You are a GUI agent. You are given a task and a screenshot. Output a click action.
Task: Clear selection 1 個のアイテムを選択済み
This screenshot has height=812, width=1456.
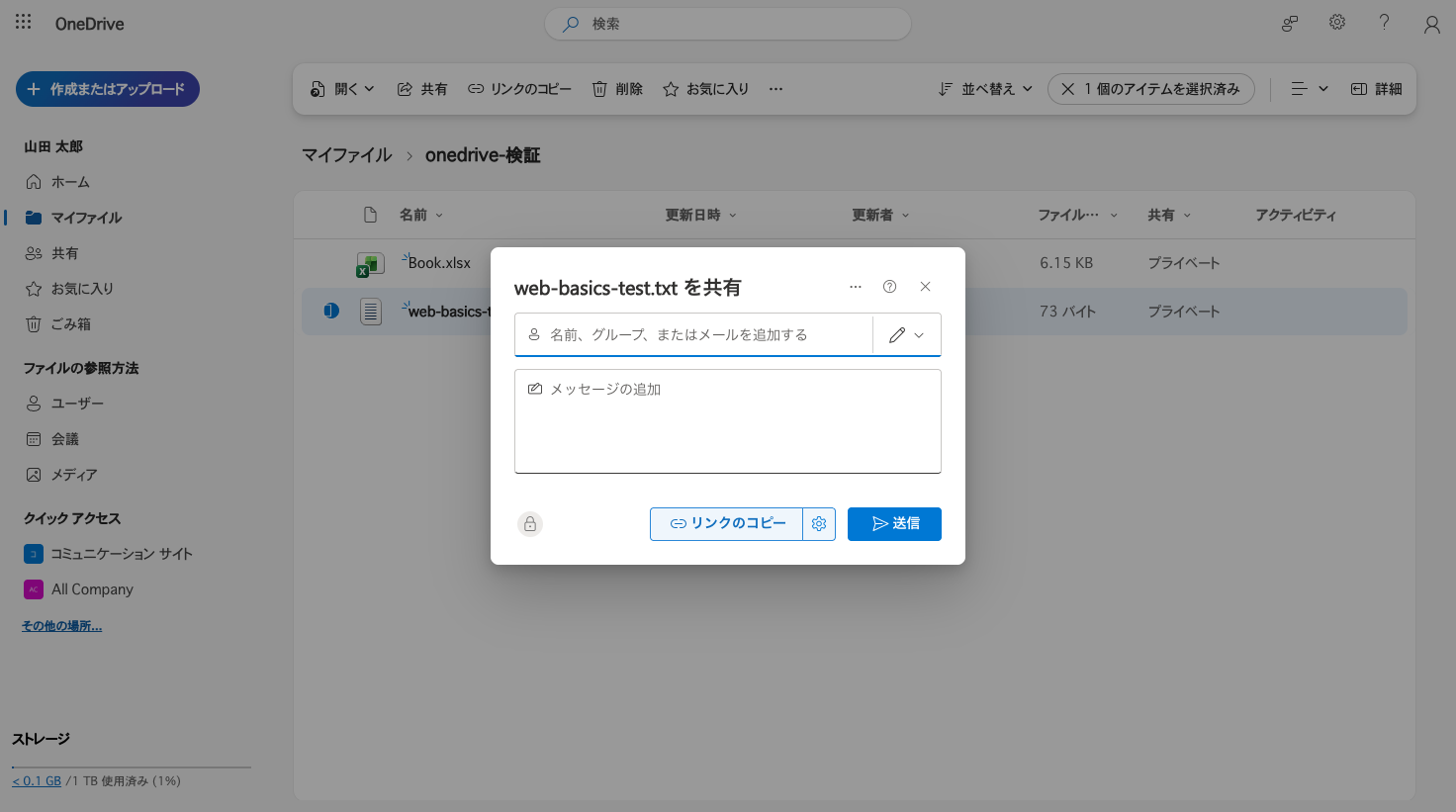click(x=1151, y=89)
